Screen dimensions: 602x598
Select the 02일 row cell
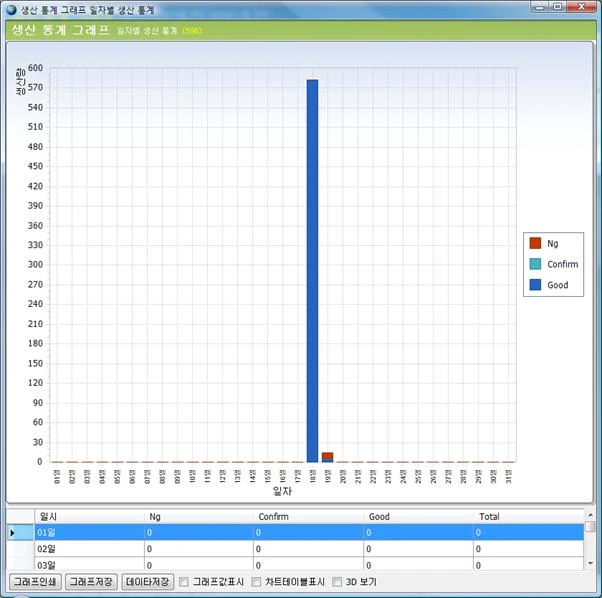(x=89, y=549)
